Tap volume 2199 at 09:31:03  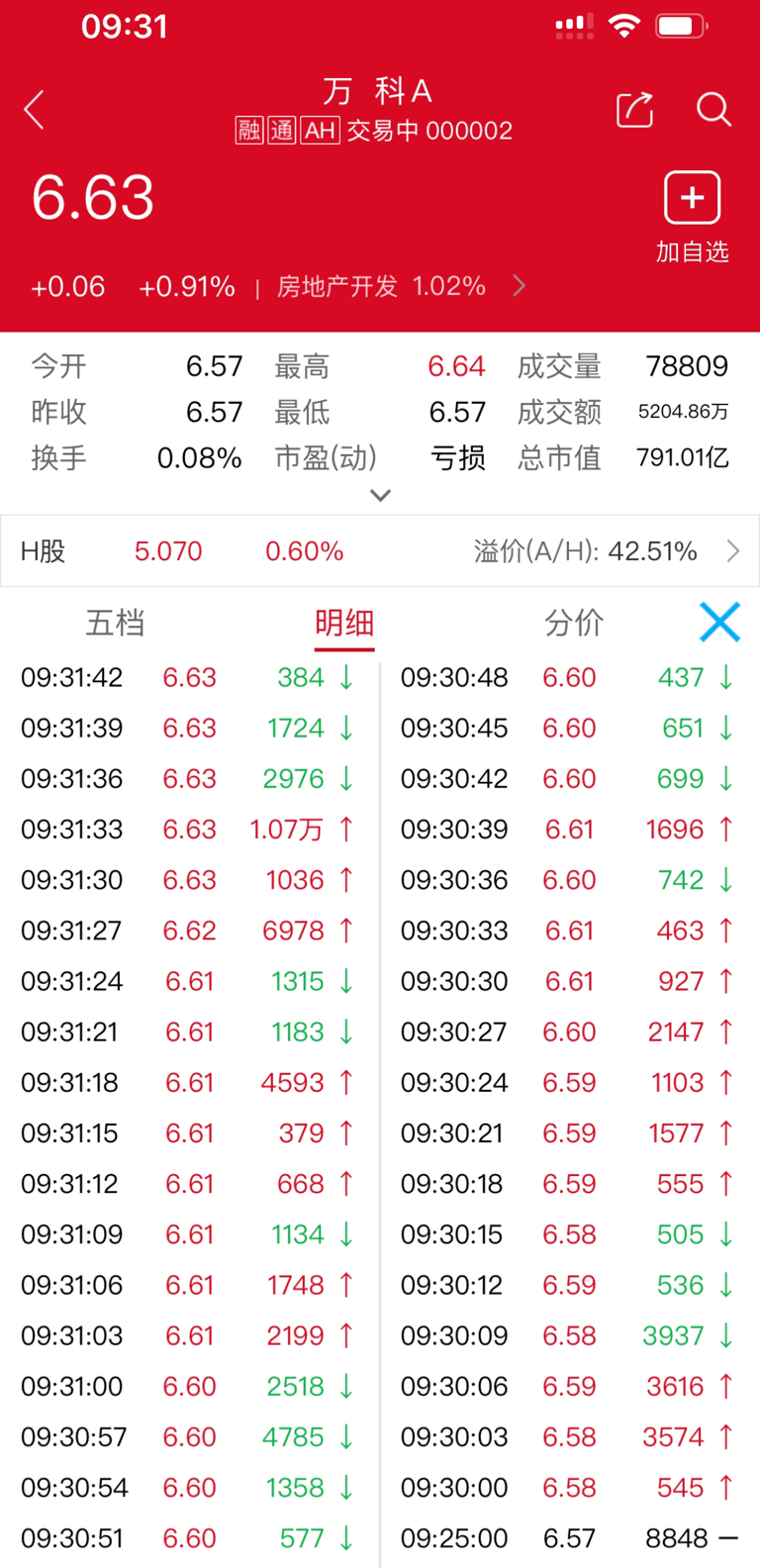point(295,1335)
